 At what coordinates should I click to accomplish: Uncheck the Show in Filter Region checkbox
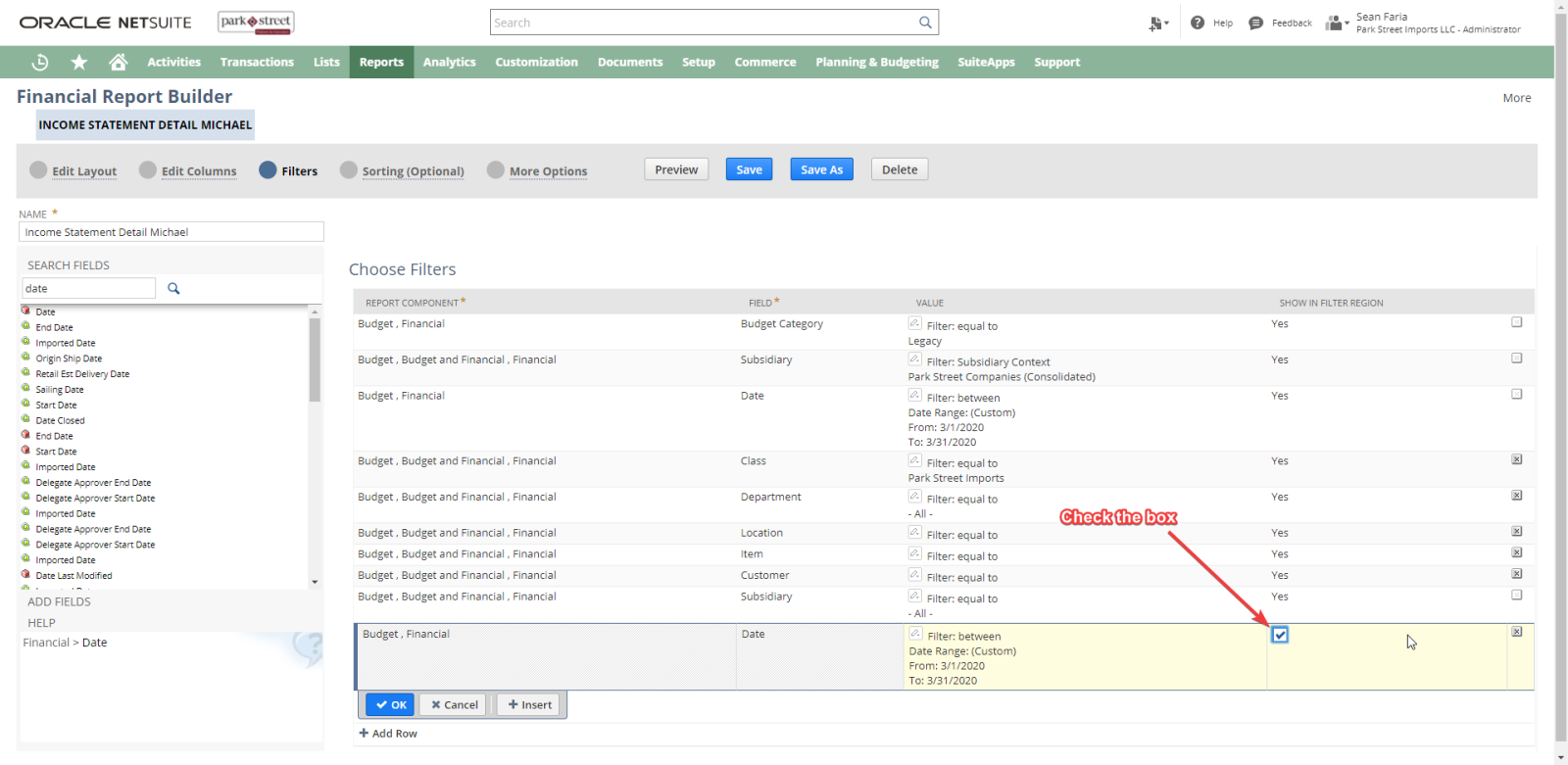[1280, 635]
